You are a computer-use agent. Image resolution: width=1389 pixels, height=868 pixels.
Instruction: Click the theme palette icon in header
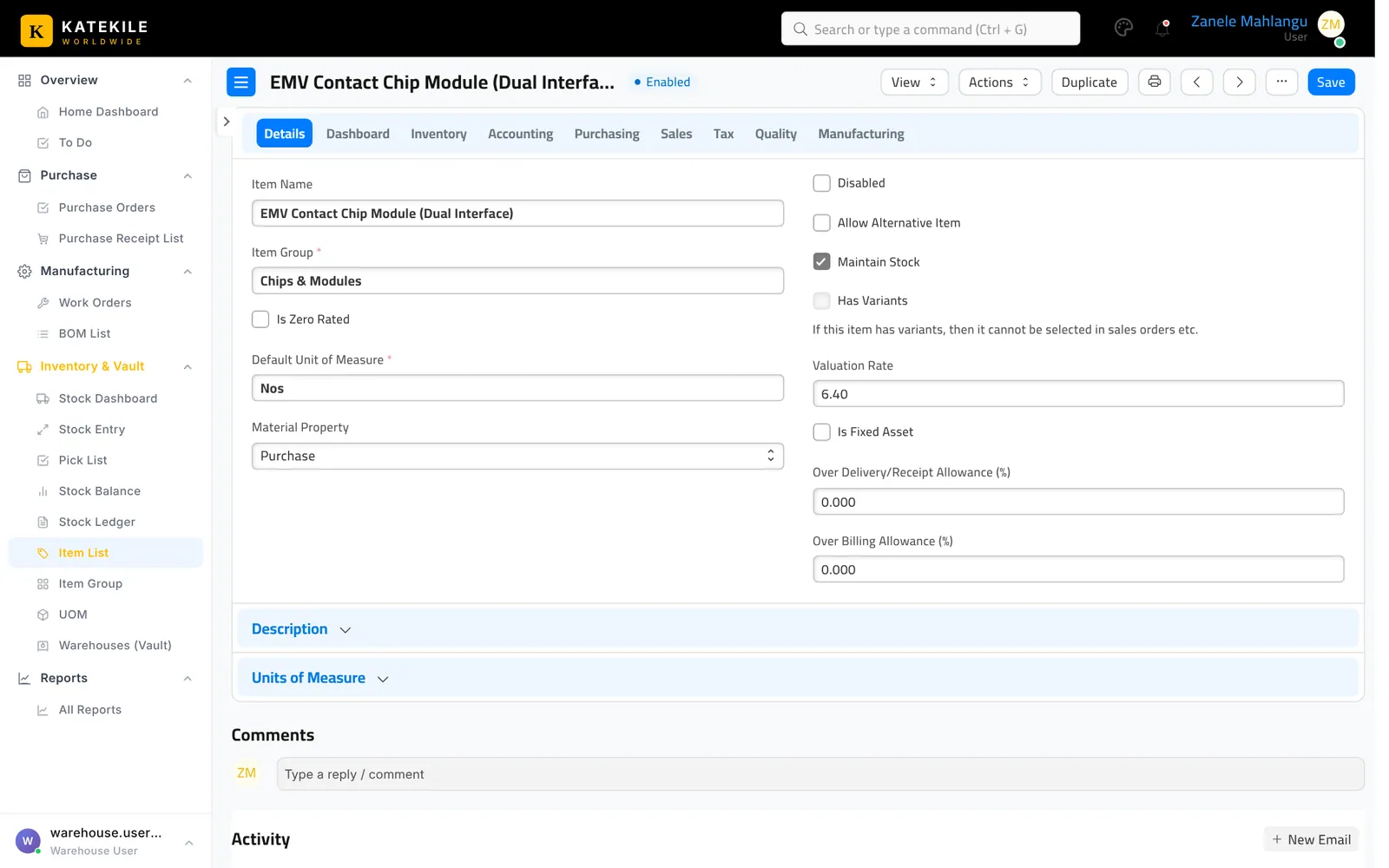(1123, 28)
